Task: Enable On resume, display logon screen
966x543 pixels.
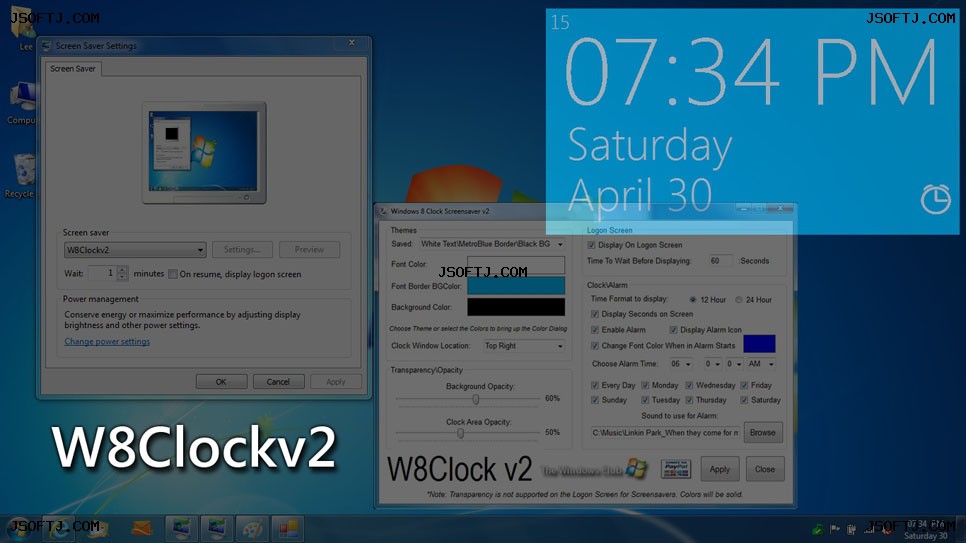Action: [173, 274]
